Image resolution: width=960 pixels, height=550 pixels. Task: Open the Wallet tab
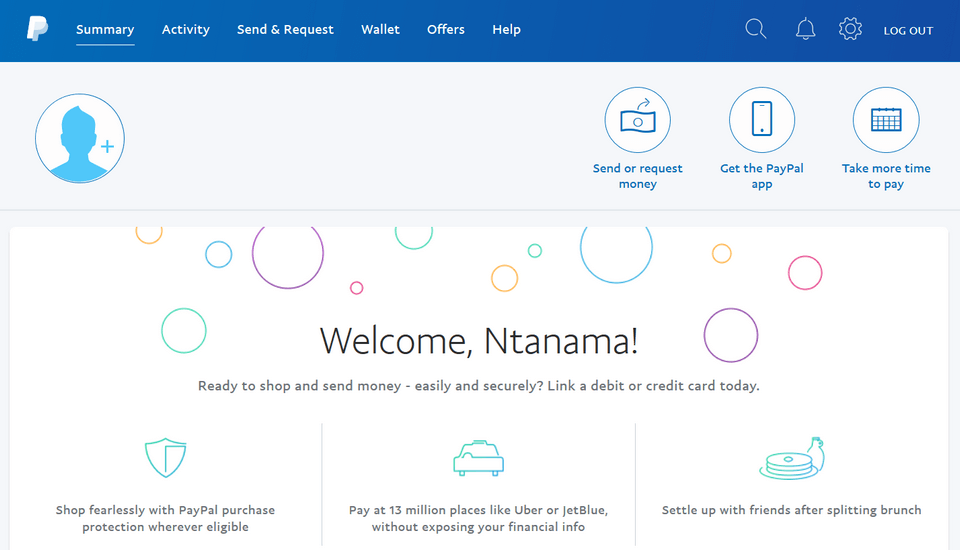pos(380,29)
